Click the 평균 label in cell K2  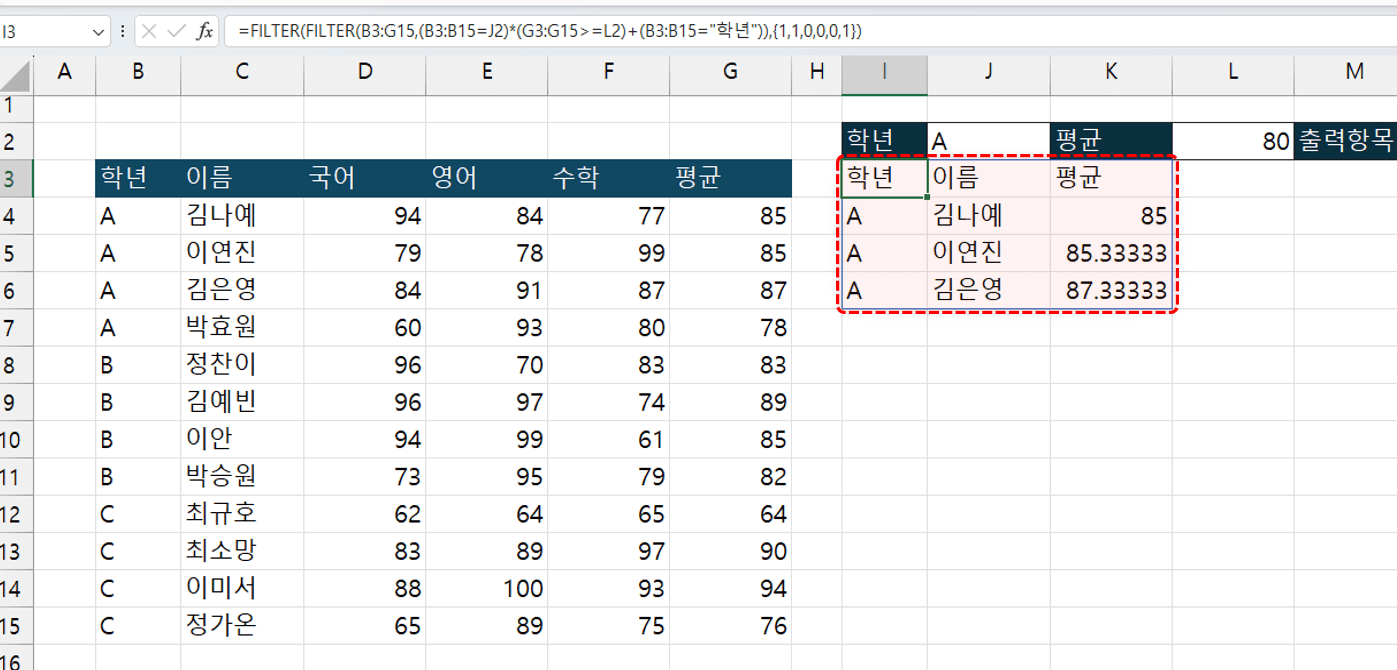(x=1111, y=141)
